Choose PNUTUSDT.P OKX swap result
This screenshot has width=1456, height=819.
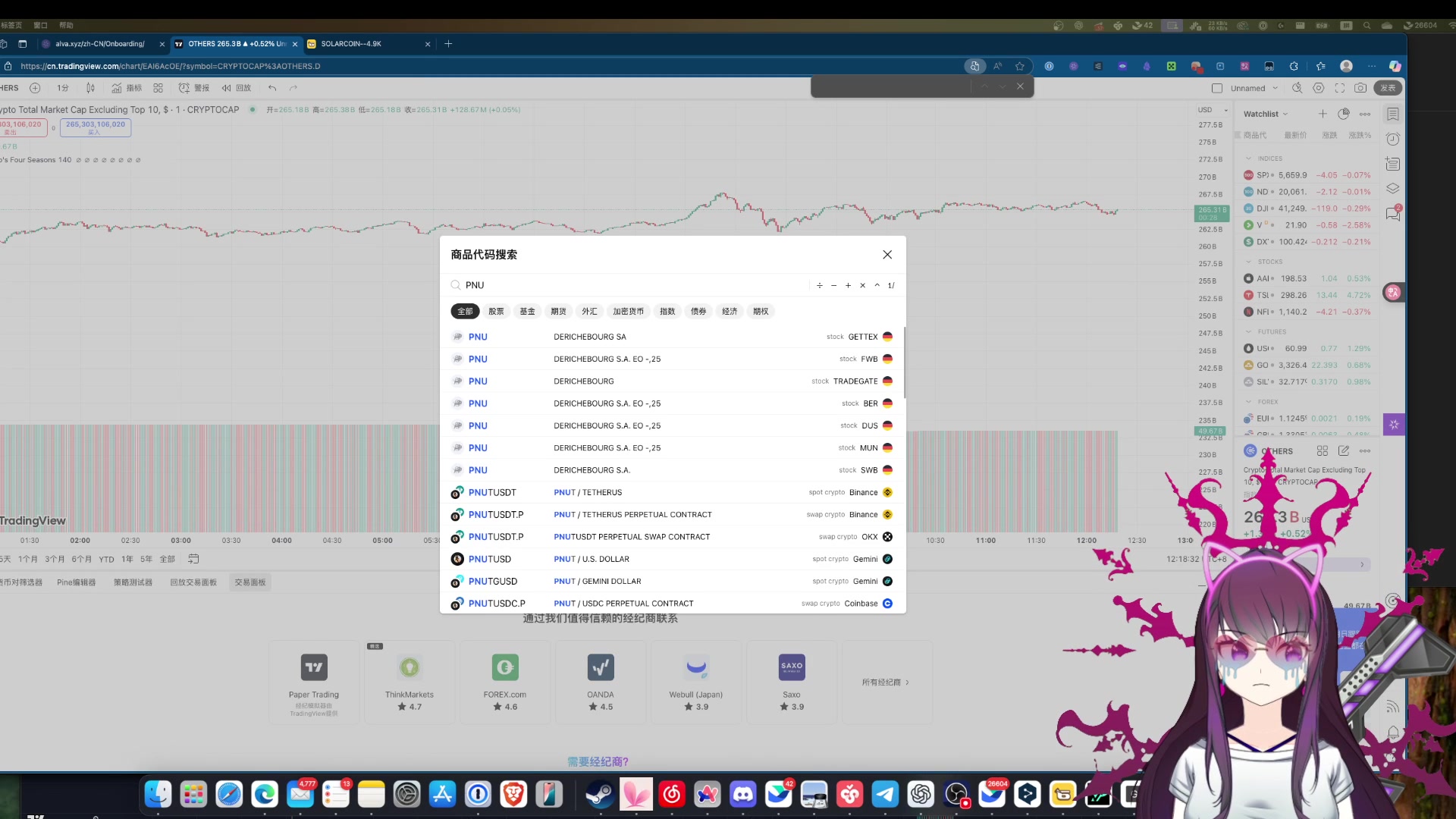672,537
